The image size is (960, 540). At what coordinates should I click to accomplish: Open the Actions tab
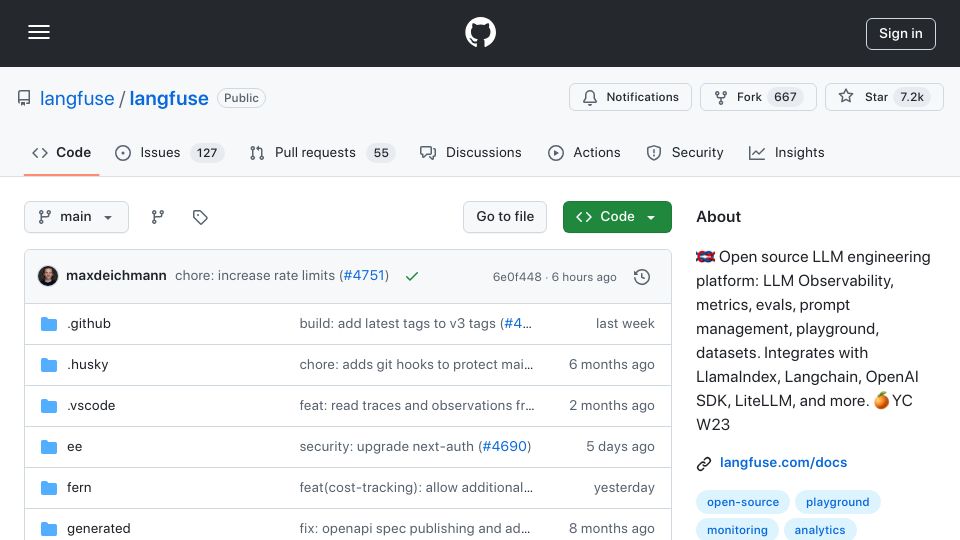[x=584, y=152]
